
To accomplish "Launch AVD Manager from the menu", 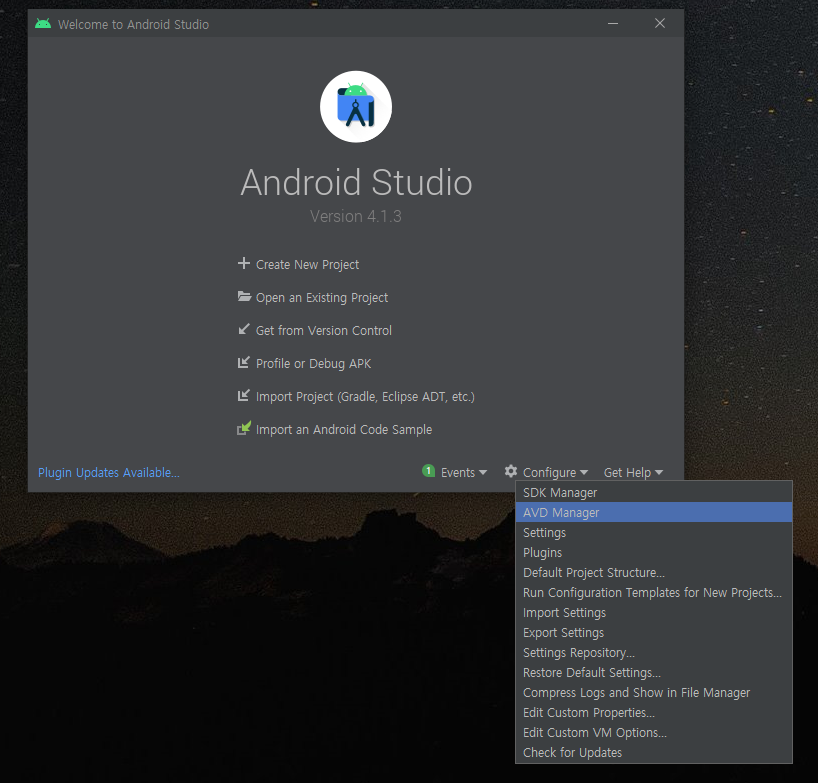I will [x=654, y=512].
